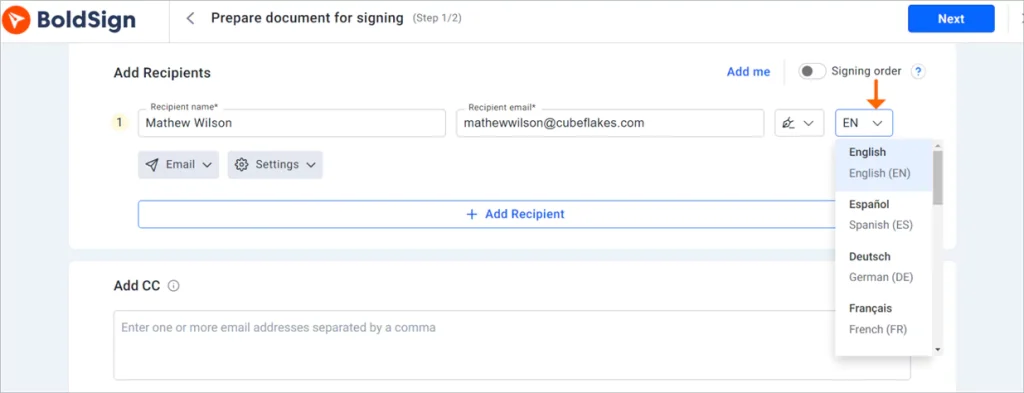Click the gear Settings icon
The width and height of the screenshot is (1024, 393).
[242, 165]
